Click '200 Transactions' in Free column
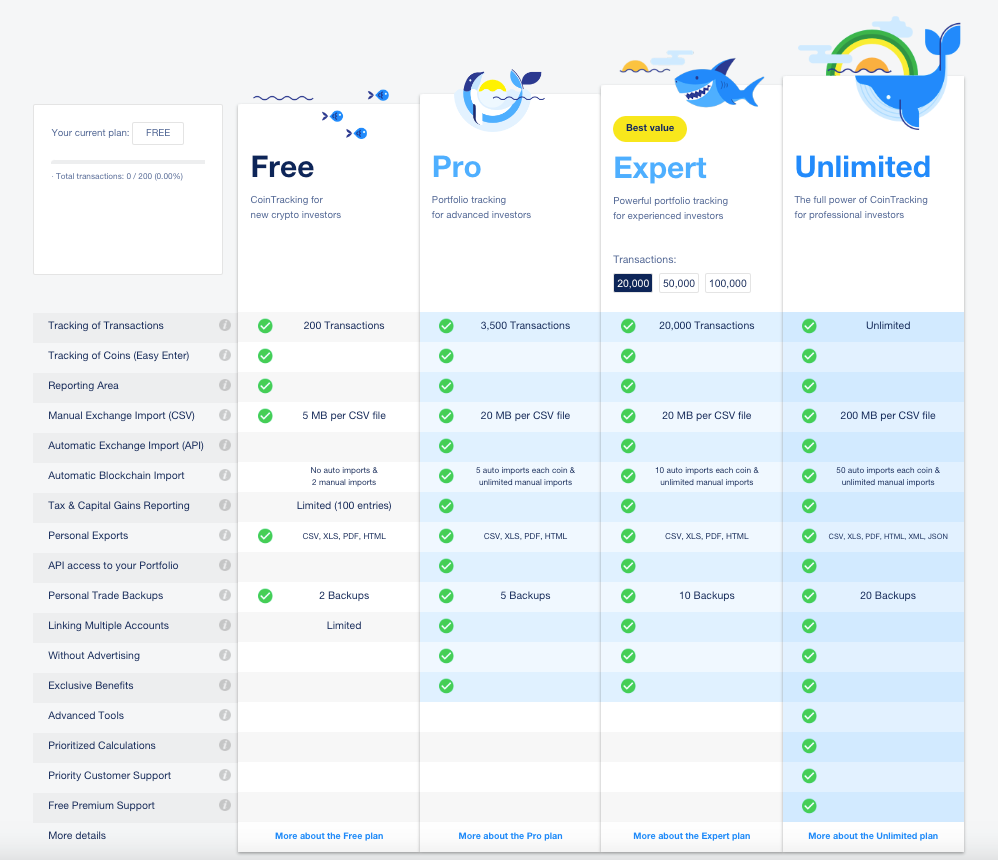 [344, 325]
